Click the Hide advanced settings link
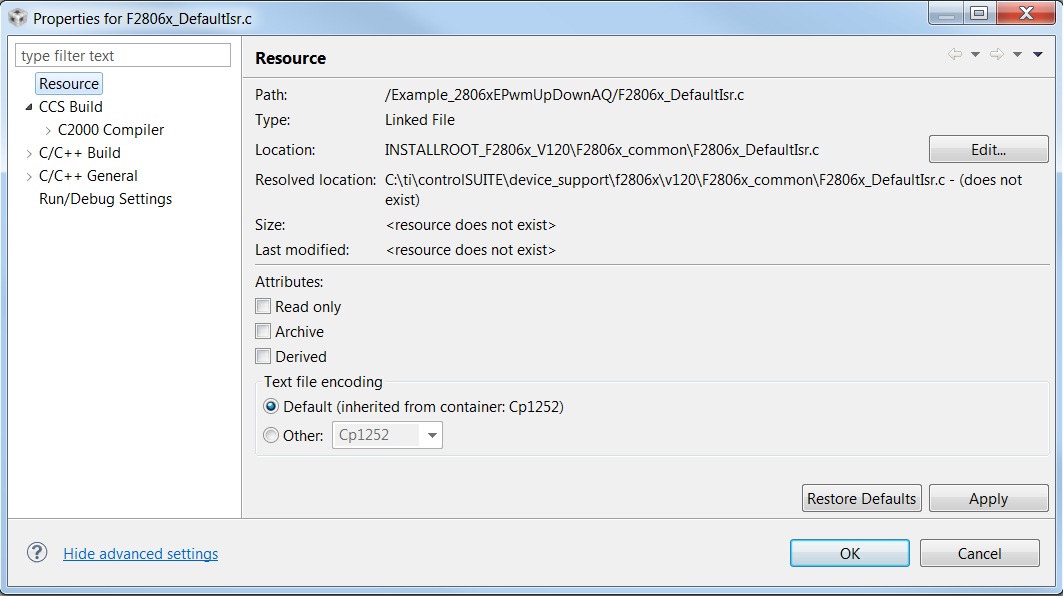 click(140, 554)
